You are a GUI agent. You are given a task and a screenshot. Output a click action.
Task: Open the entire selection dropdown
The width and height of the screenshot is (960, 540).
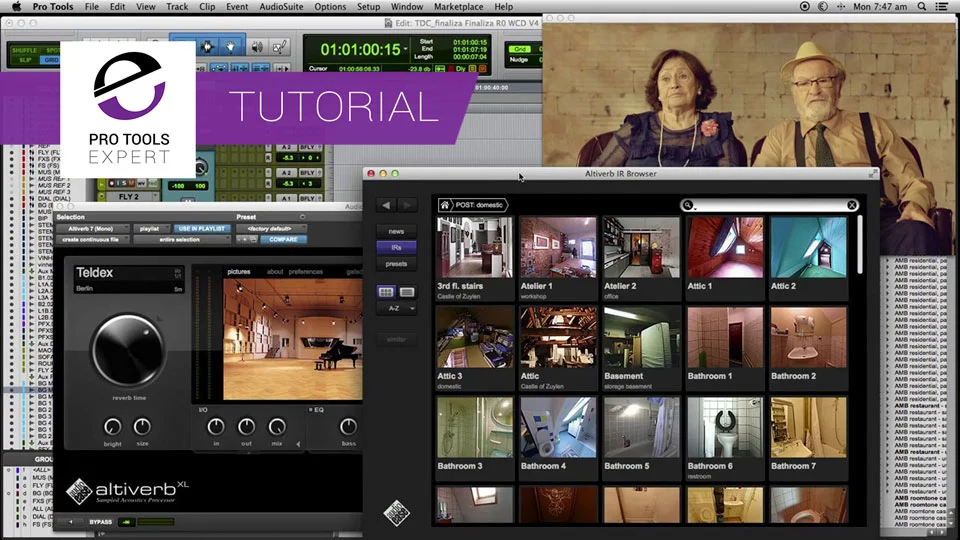click(x=182, y=239)
